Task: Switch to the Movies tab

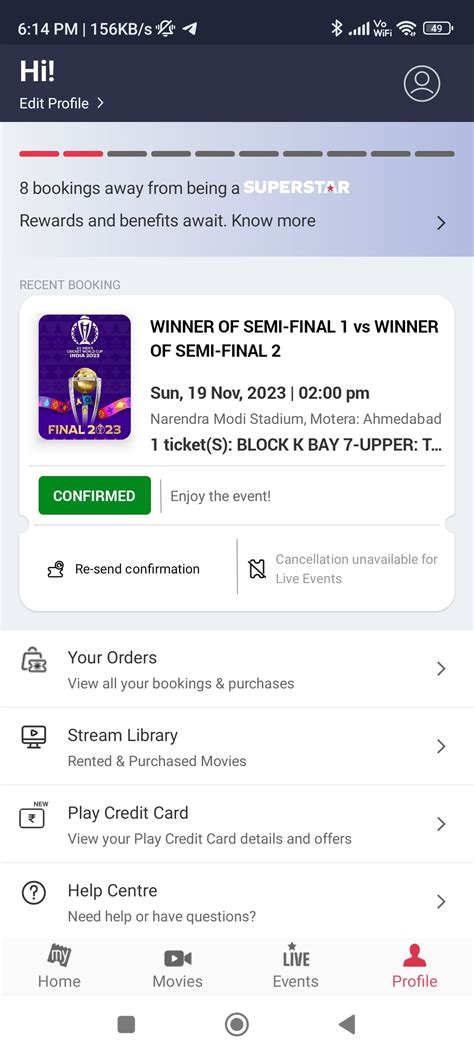Action: pos(177,966)
